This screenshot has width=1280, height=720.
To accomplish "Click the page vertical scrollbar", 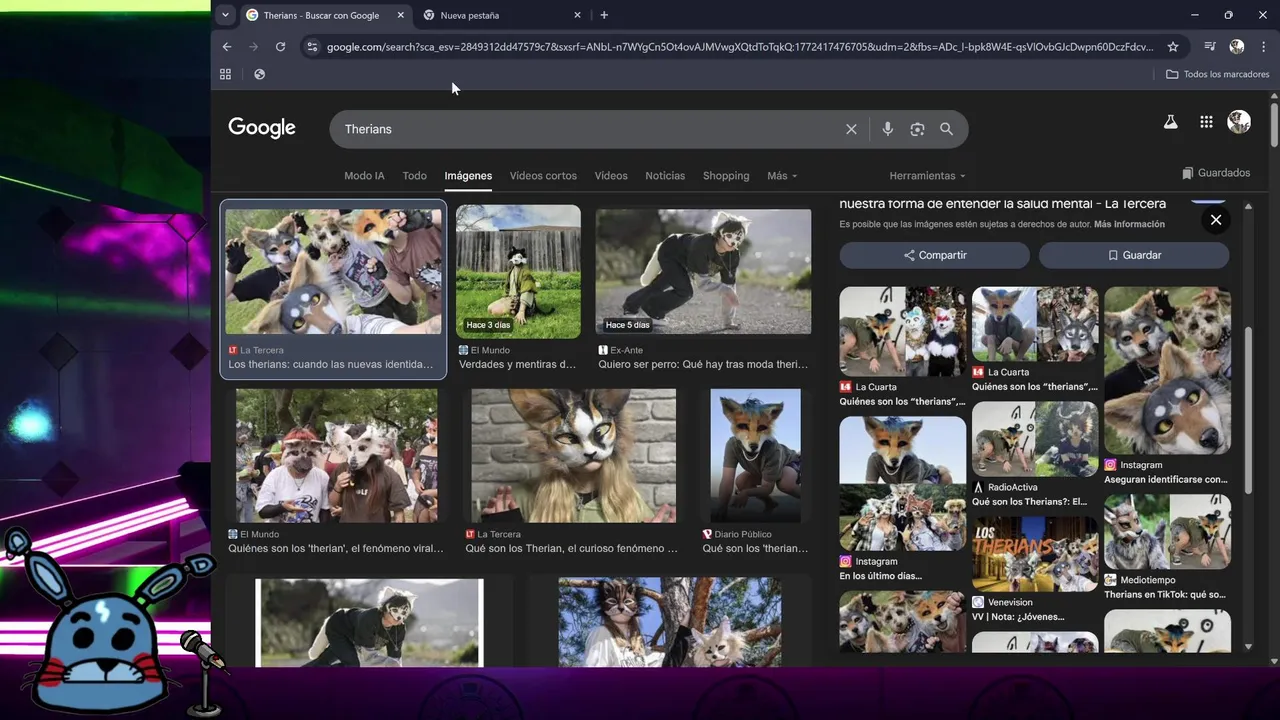I will (1274, 124).
